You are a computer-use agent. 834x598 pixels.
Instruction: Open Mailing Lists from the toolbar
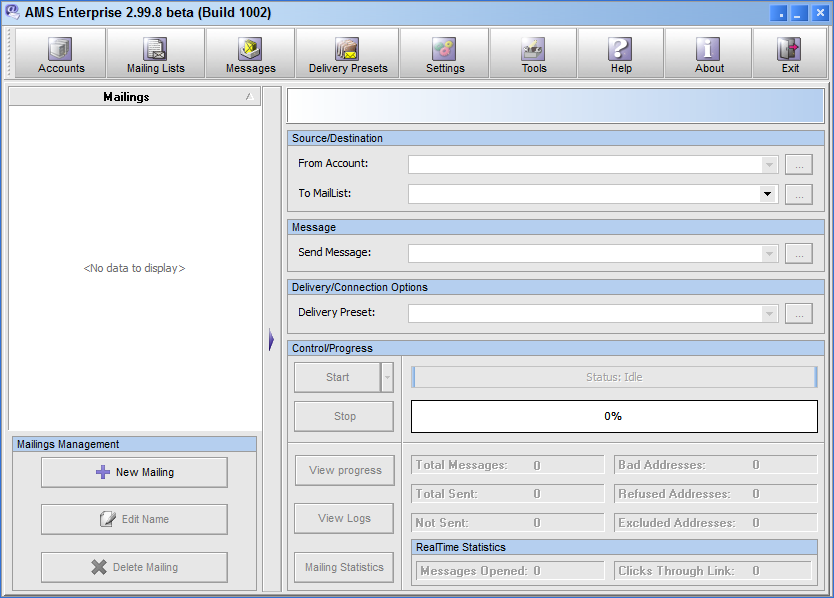pos(155,54)
